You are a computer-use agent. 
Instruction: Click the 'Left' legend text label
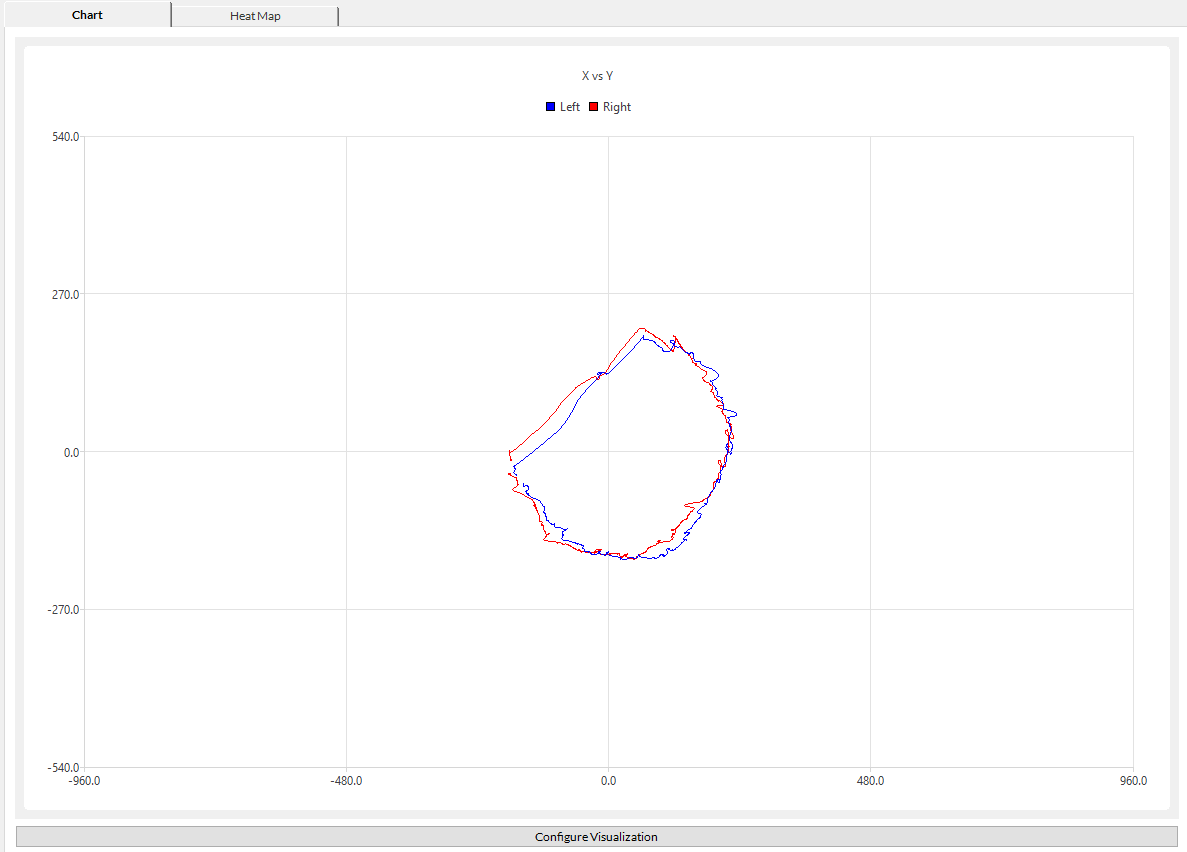(569, 107)
